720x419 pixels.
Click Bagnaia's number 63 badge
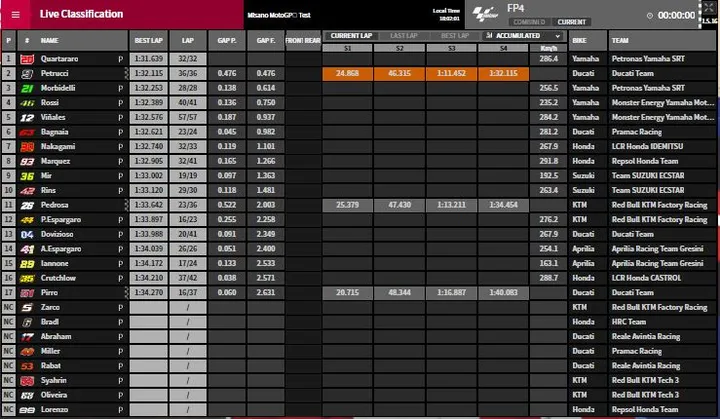click(27, 132)
